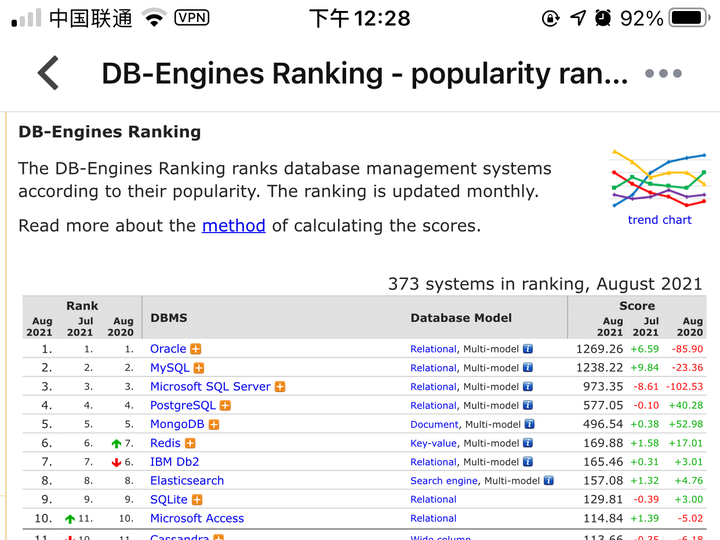This screenshot has height=540, width=720.
Task: Click MySQL's score 1238.22
Action: [x=599, y=368]
